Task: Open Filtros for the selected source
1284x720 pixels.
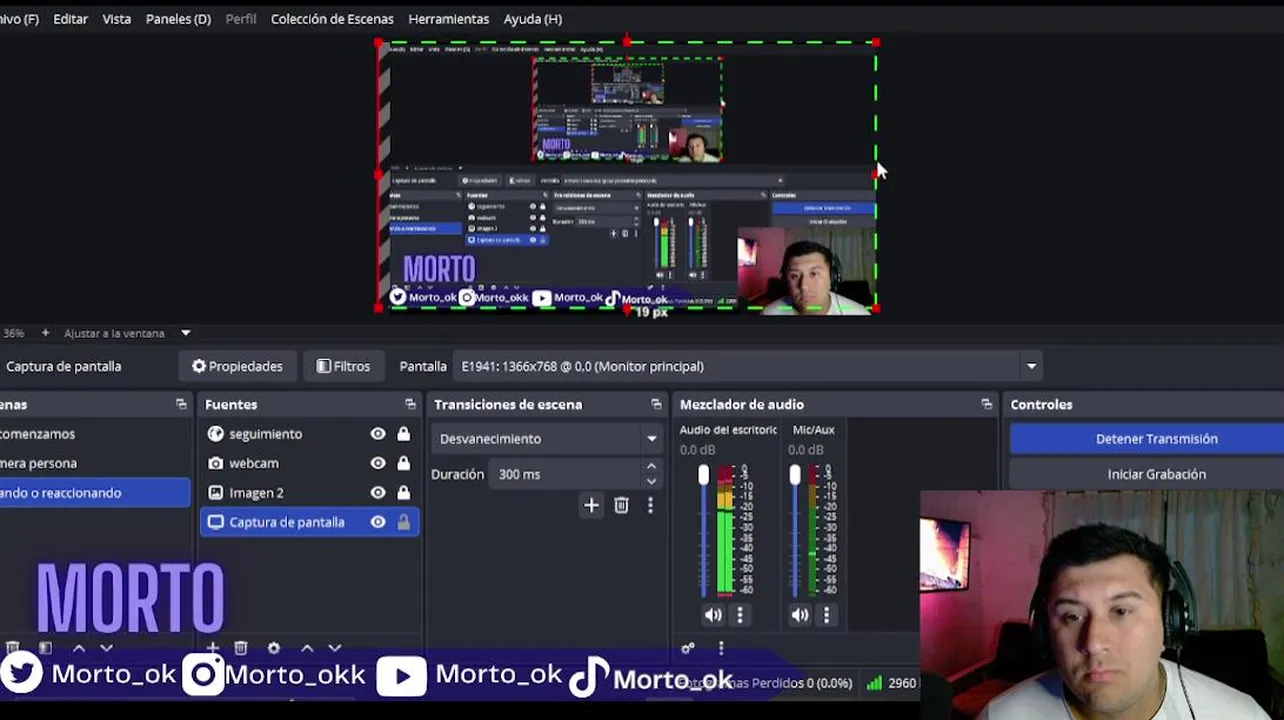Action: tap(343, 366)
